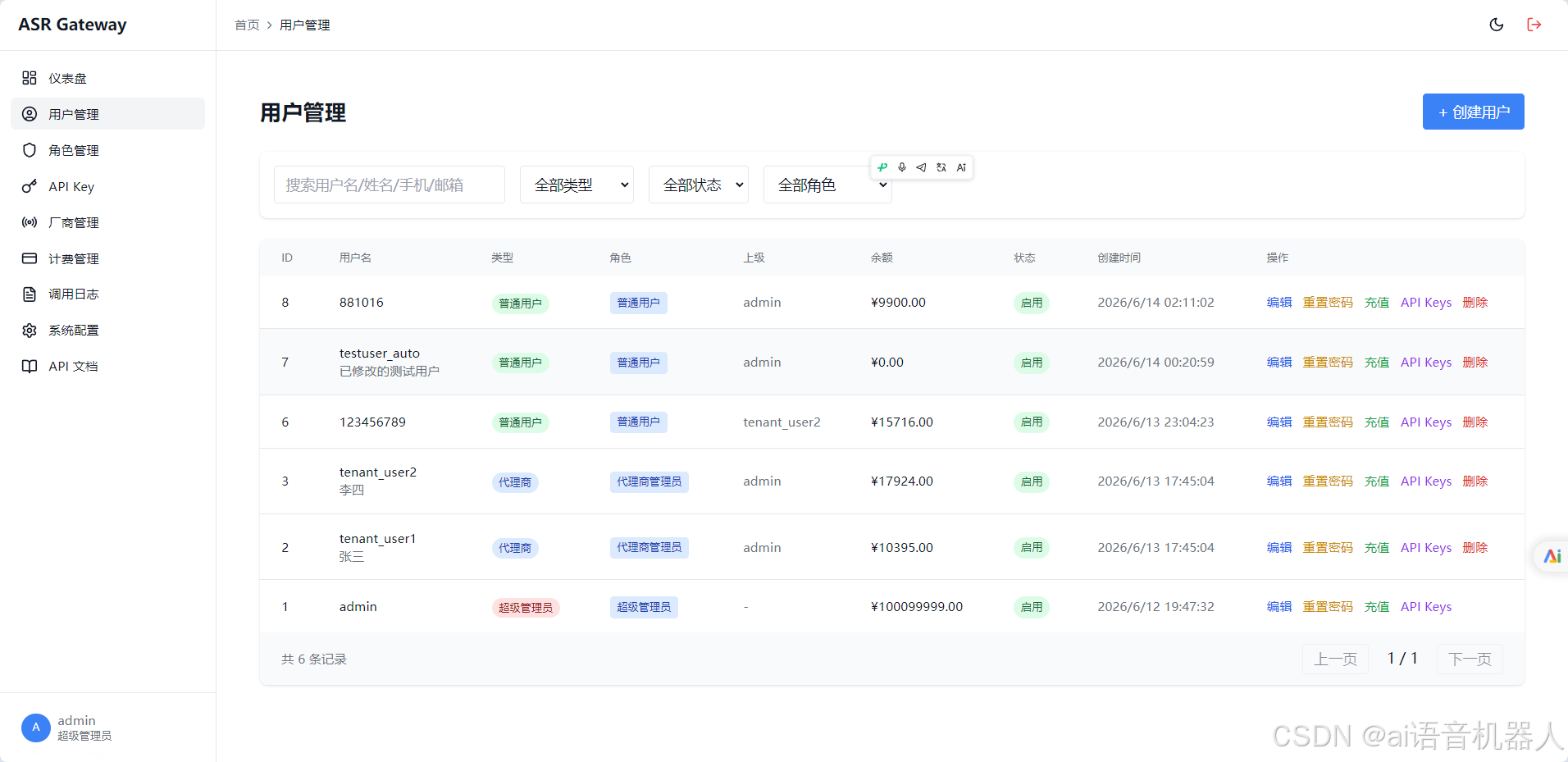Click the Ai icon in floating toolbar
This screenshot has height=762, width=1568.
point(961,167)
